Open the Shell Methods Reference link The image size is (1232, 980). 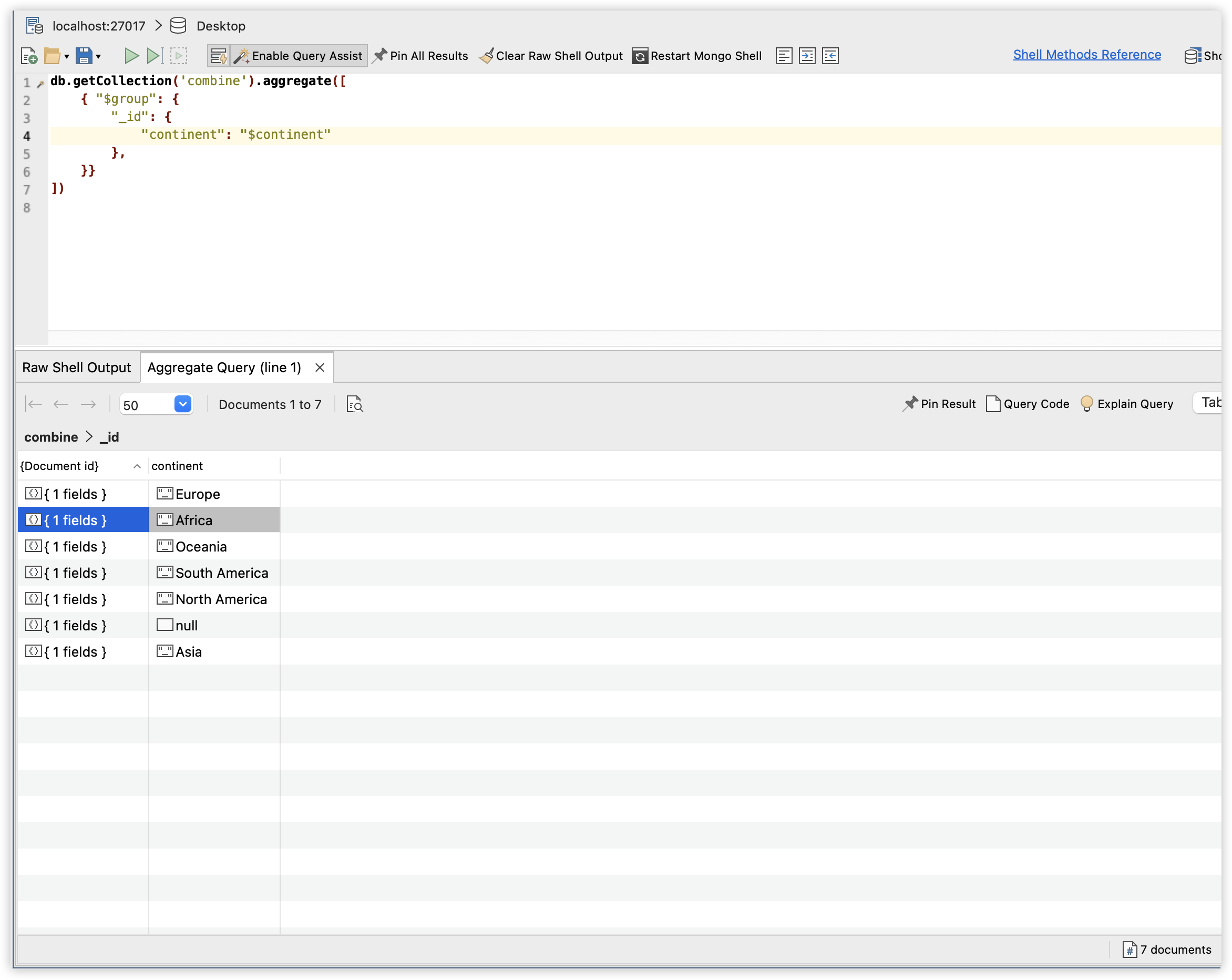pos(1086,55)
